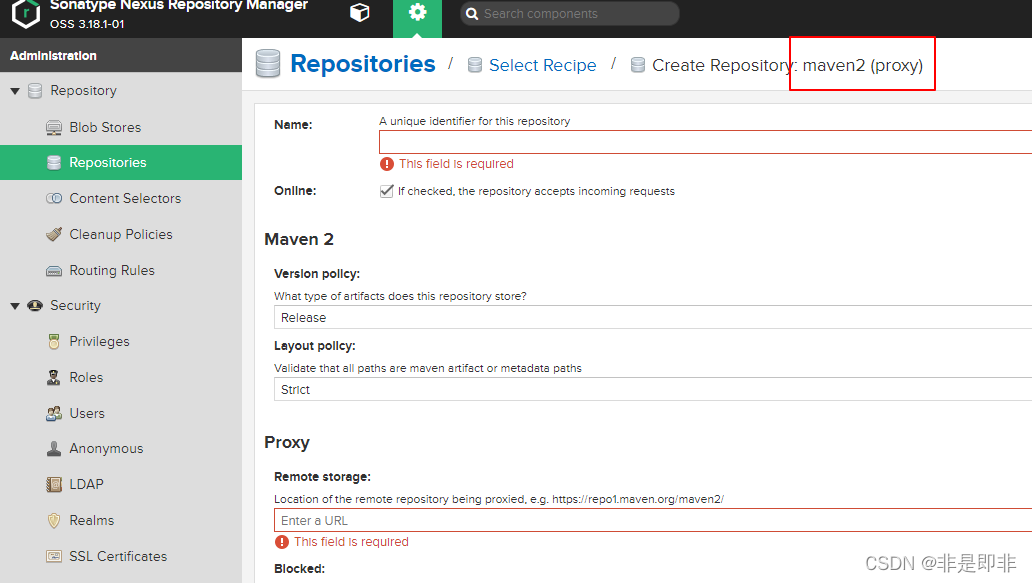1032x583 pixels.
Task: Open the Layout policy Strict dropdown
Action: [653, 390]
